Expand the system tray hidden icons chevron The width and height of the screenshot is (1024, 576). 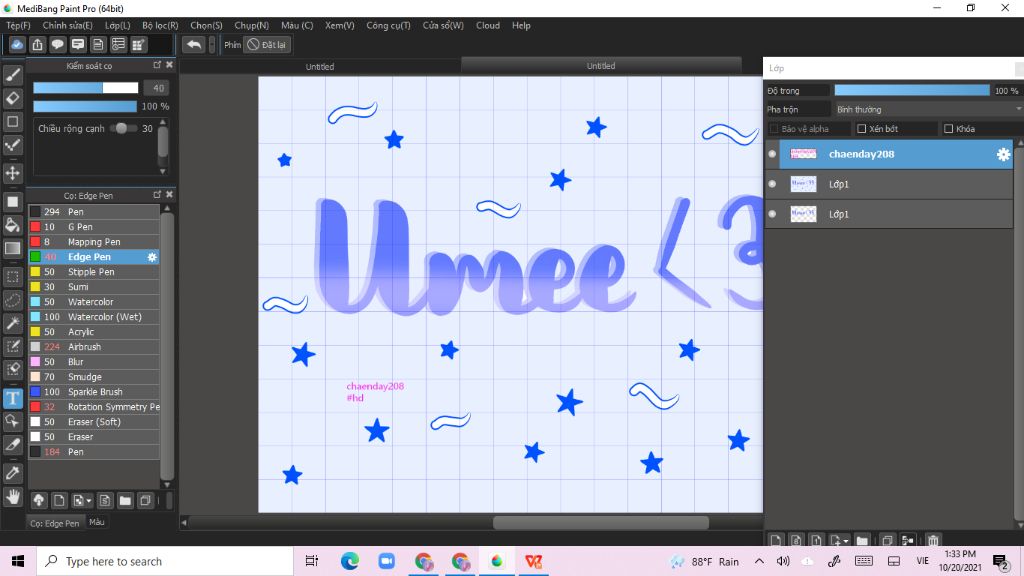tap(759, 561)
